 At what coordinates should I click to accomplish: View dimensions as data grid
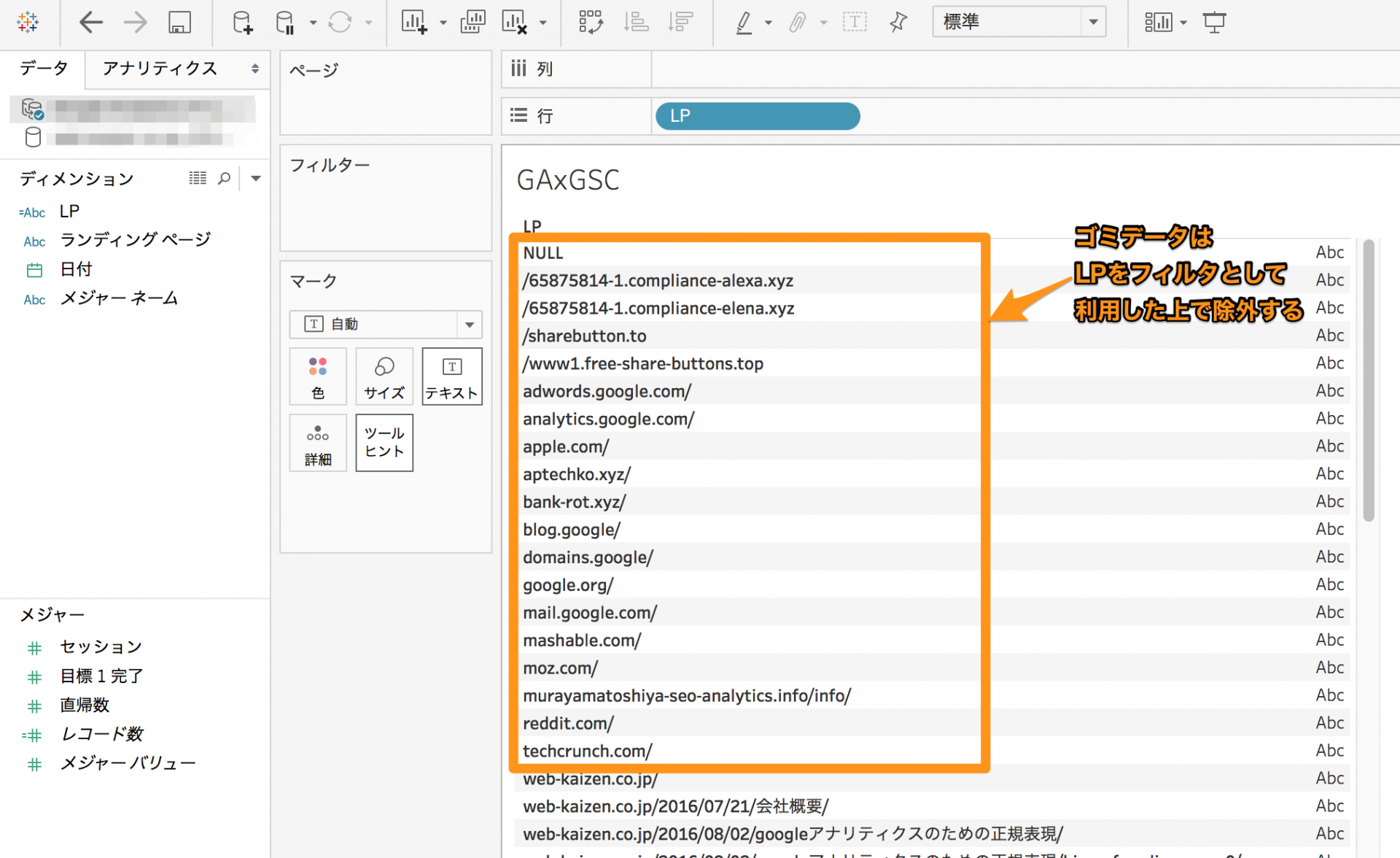pos(198,178)
